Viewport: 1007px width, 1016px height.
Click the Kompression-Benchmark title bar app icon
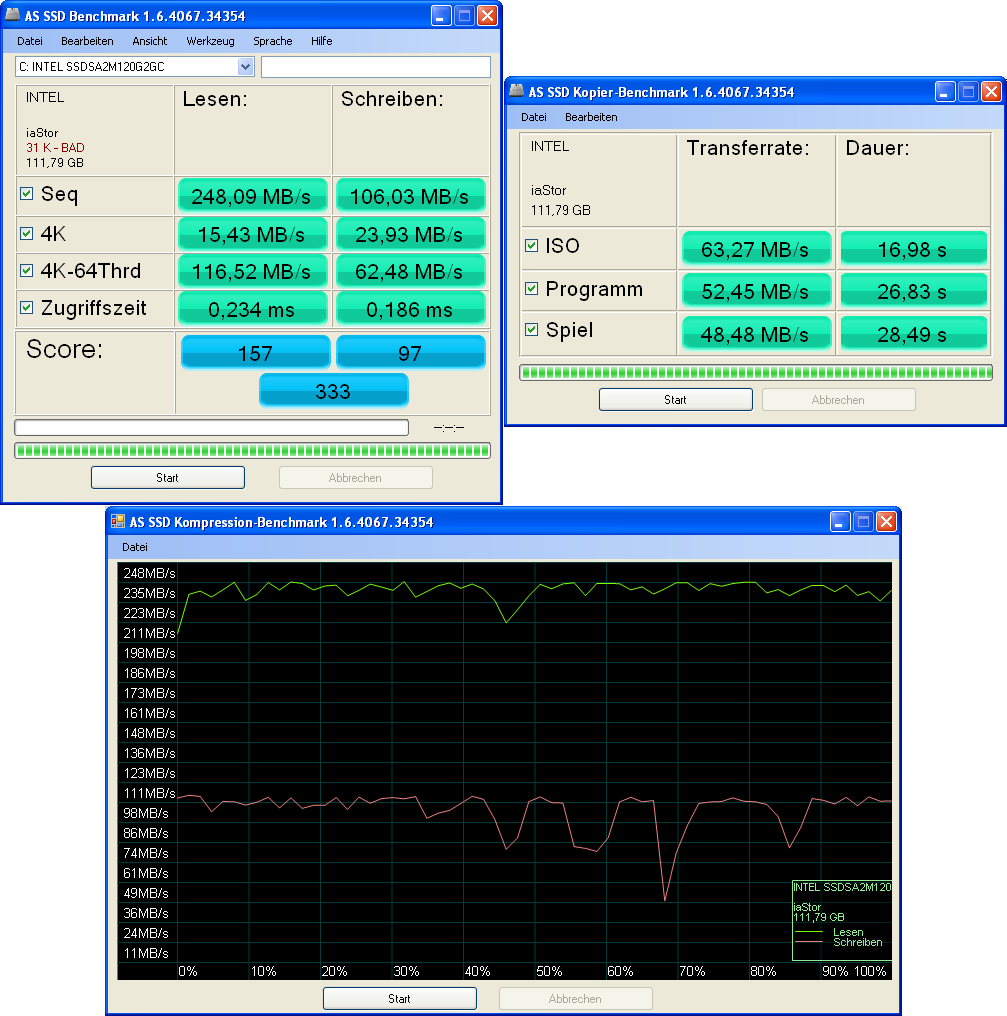[119, 522]
